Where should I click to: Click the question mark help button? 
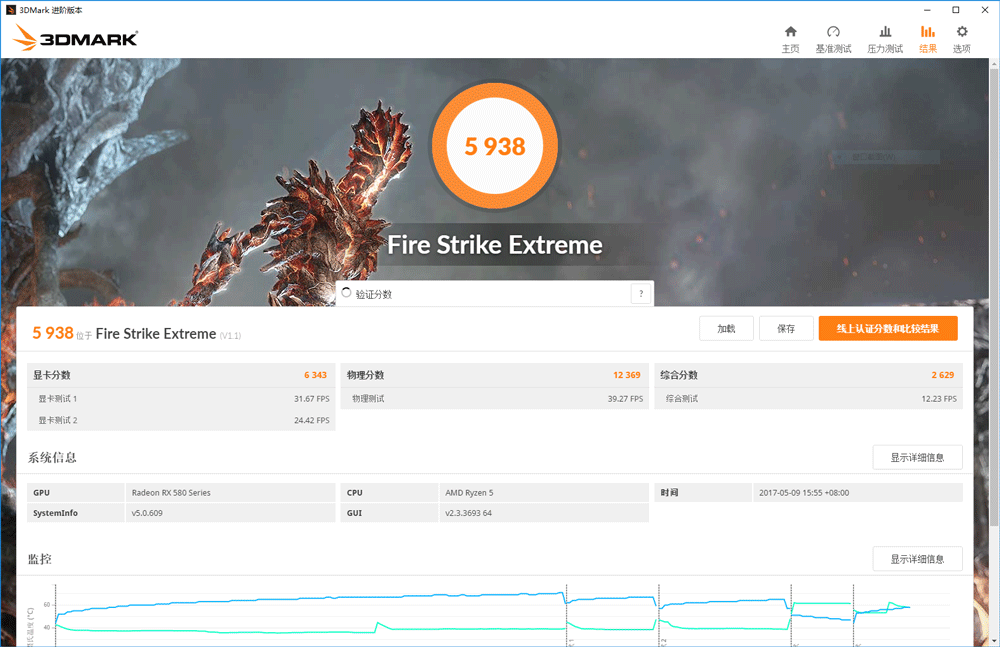[640, 294]
